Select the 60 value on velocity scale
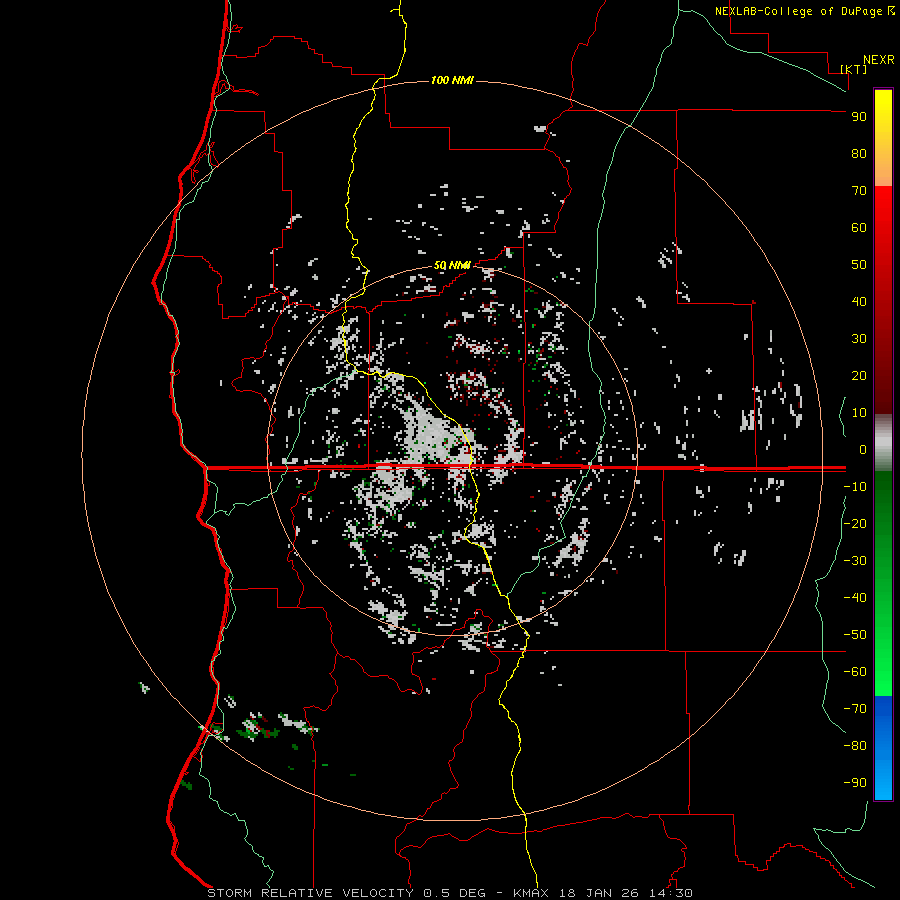 (859, 228)
